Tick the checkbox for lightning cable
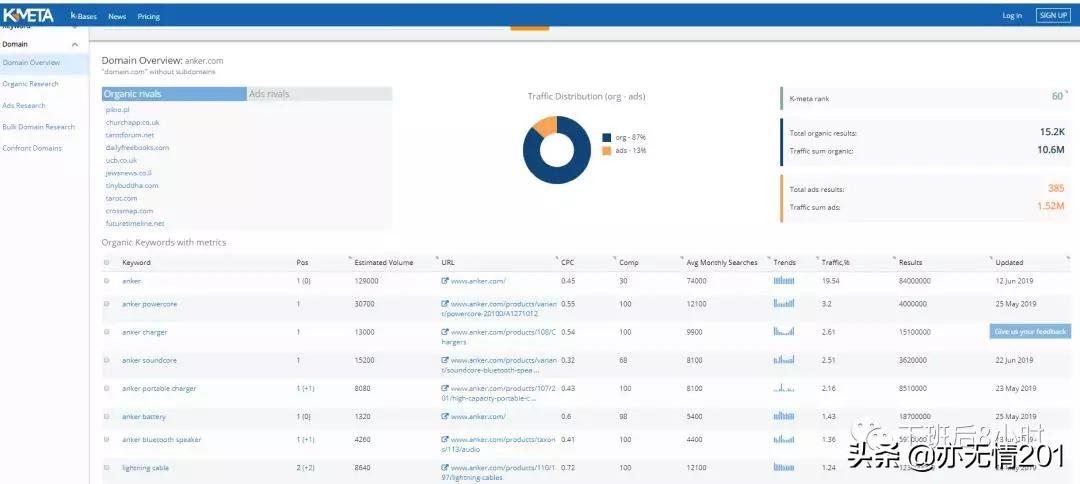Viewport: 1080px width, 484px height. 106,467
